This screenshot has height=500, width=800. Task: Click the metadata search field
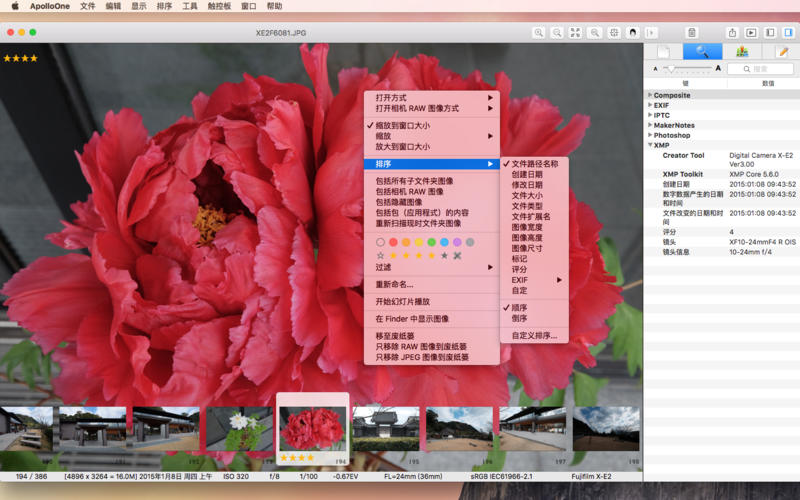point(760,69)
